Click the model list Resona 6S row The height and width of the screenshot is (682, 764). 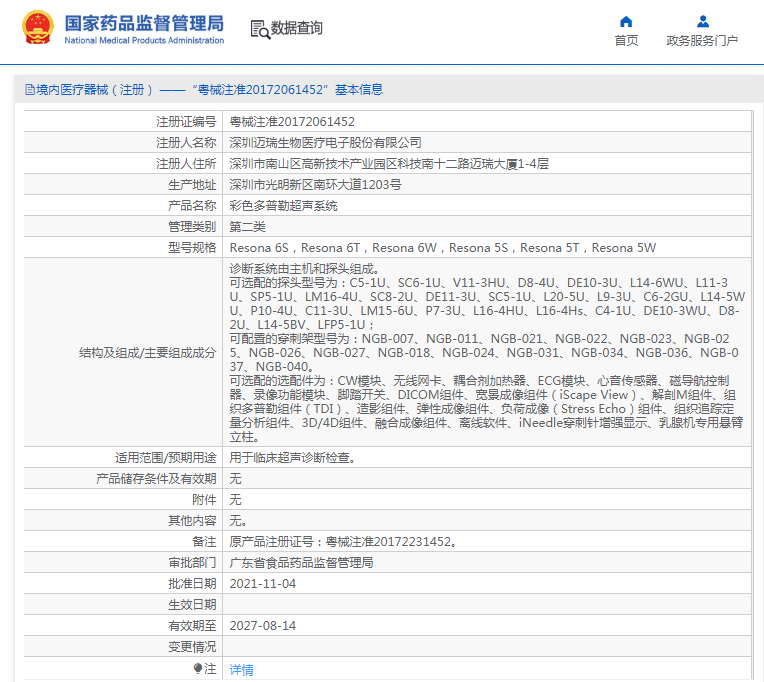(487, 247)
